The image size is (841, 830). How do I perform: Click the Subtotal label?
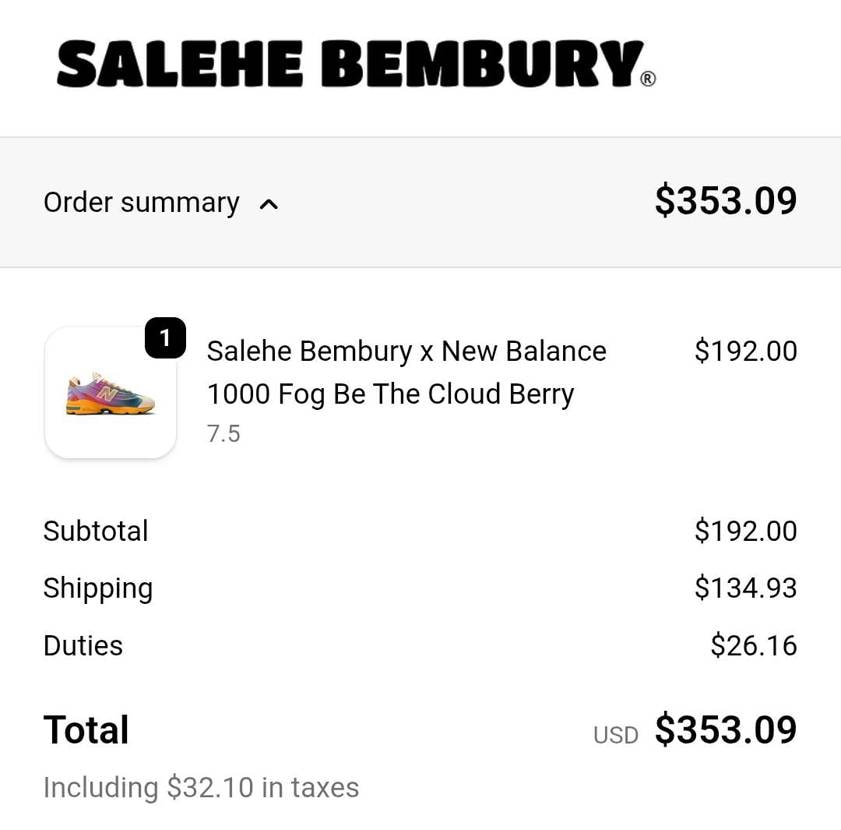95,531
